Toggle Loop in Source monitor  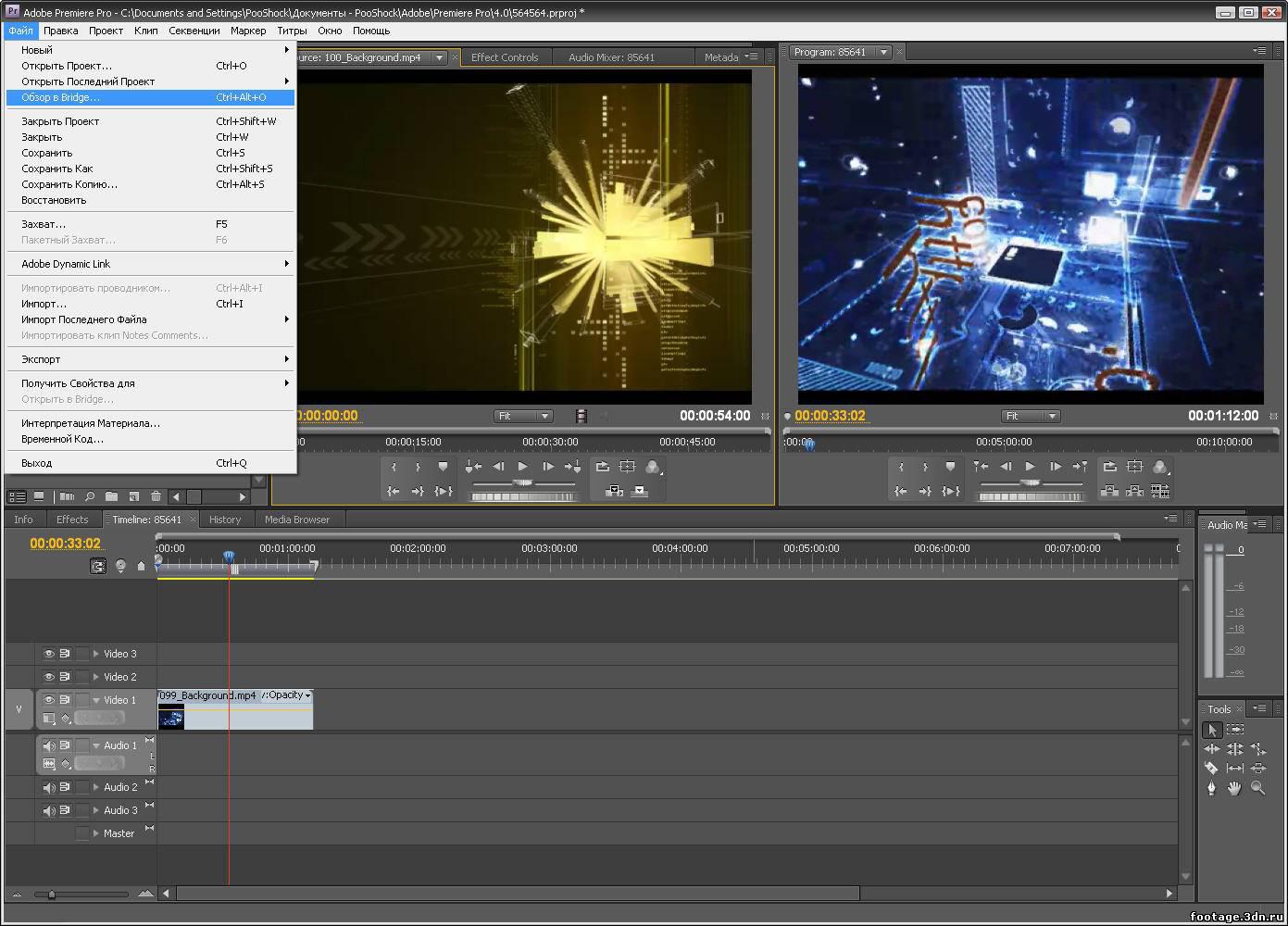click(603, 467)
